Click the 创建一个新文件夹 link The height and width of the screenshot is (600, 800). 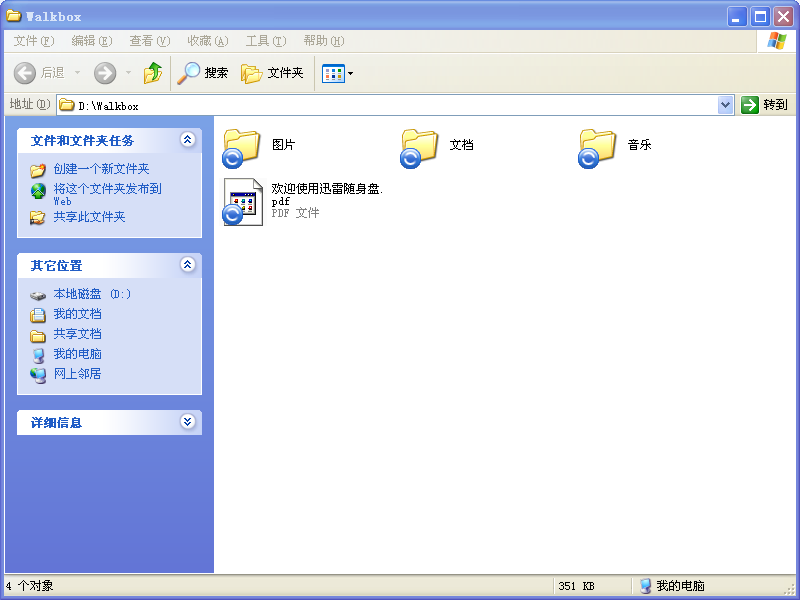click(x=102, y=169)
